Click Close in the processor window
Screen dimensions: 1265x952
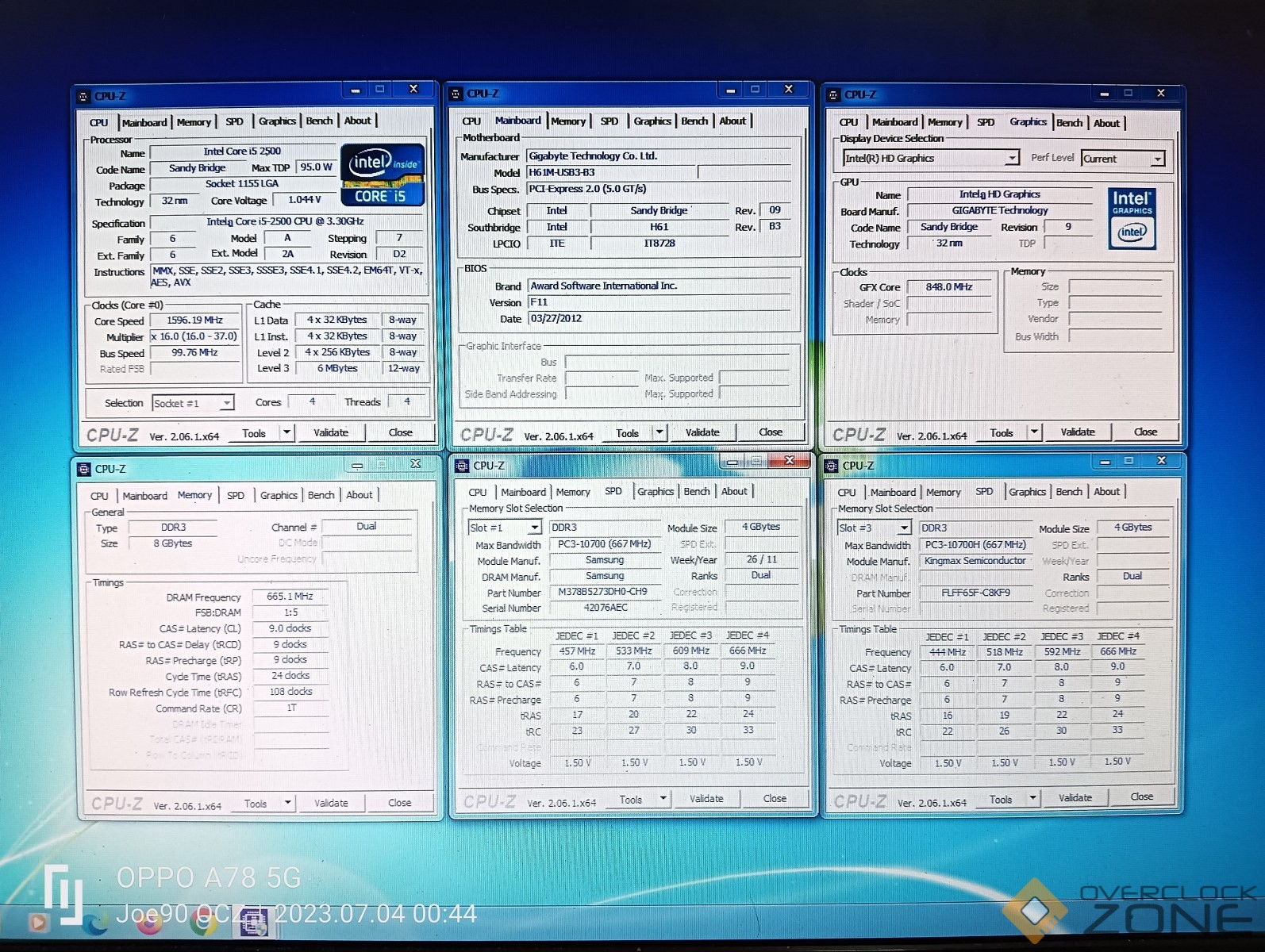pos(401,432)
